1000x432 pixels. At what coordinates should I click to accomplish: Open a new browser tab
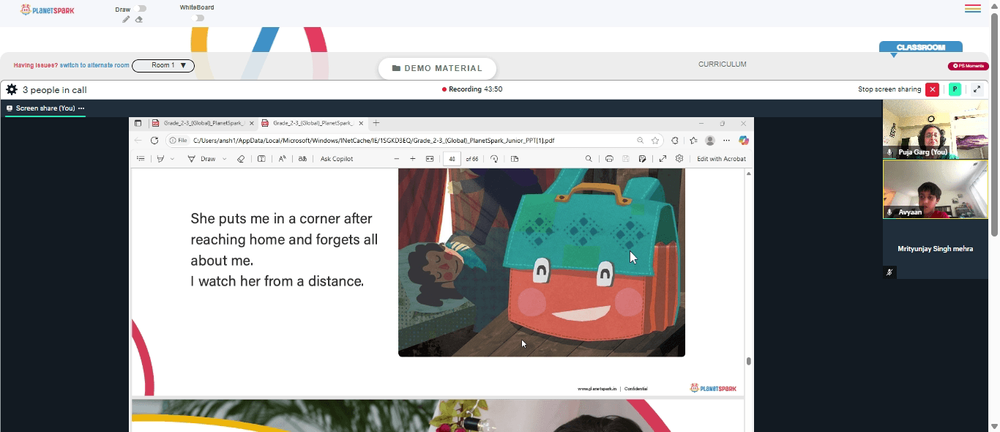[376, 123]
